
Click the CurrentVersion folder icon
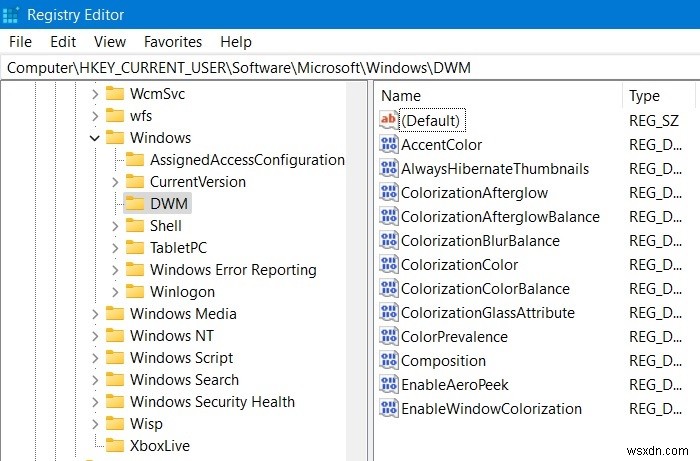135,182
